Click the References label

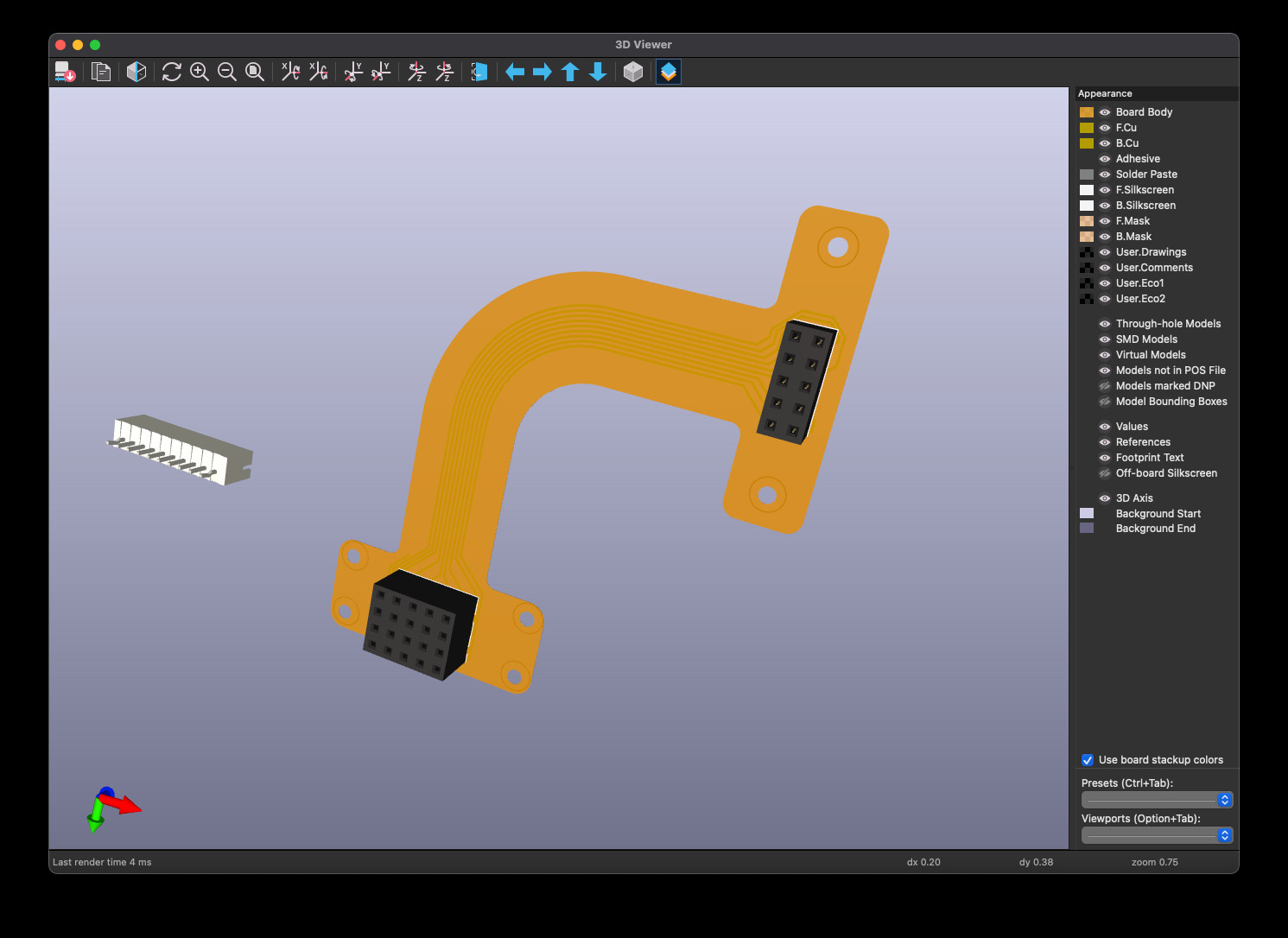coord(1143,442)
